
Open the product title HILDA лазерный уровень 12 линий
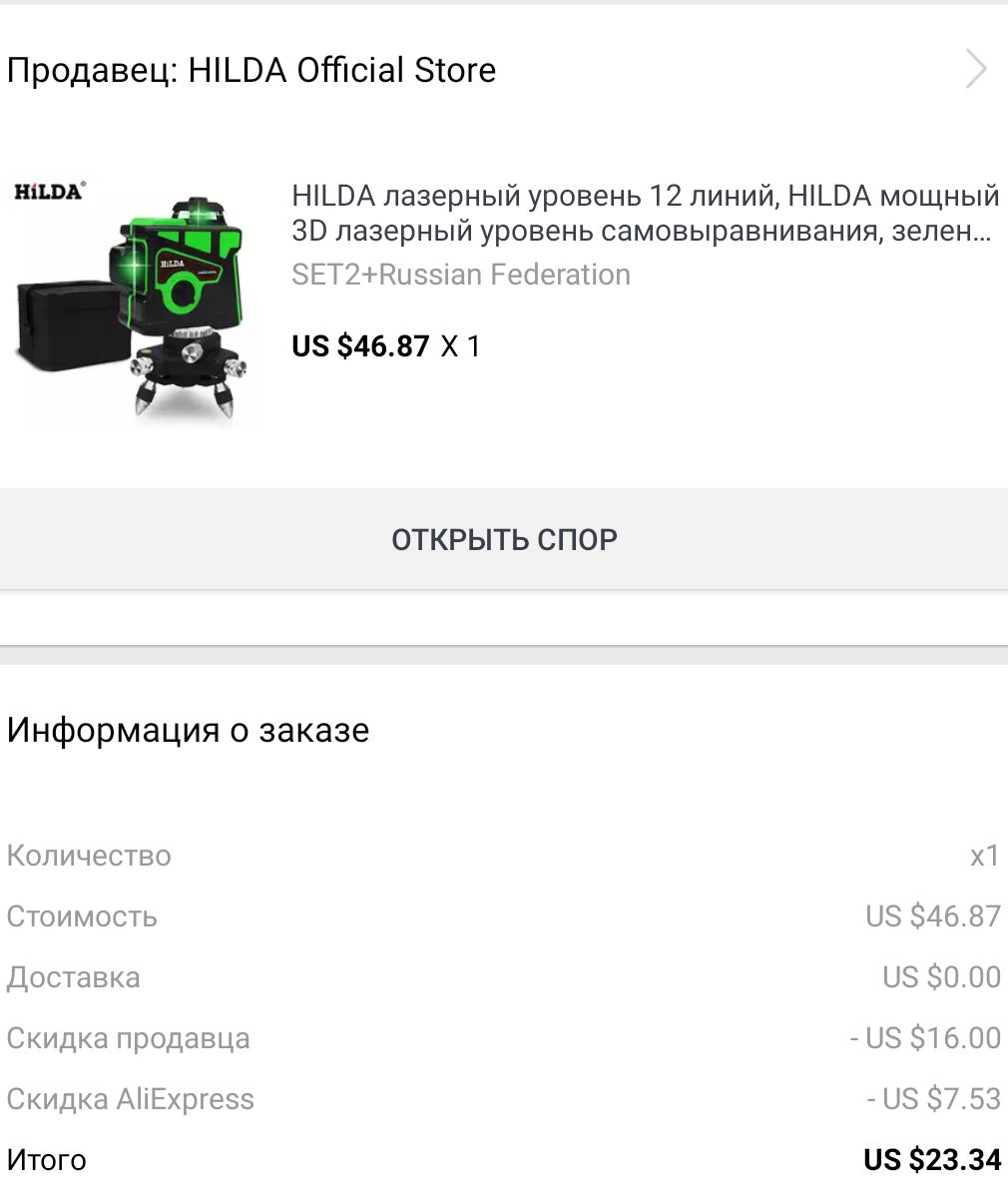pyautogui.click(x=645, y=213)
